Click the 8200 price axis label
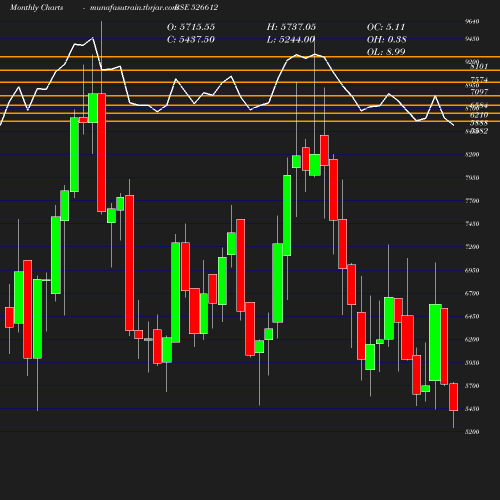 pos(472,154)
